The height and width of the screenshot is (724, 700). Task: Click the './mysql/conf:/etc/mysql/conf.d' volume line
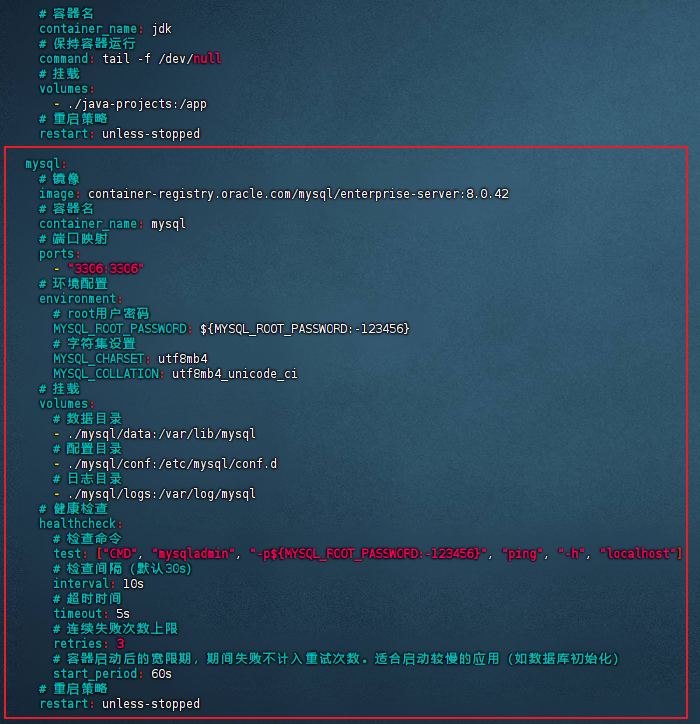click(172, 464)
